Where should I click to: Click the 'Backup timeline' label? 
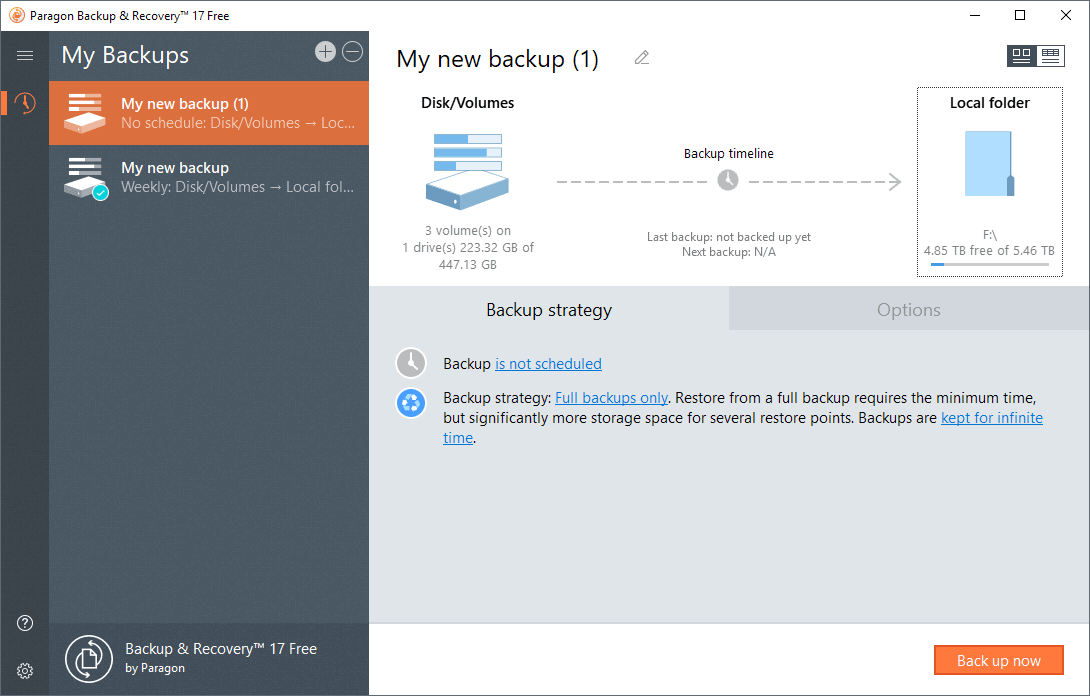tap(729, 154)
